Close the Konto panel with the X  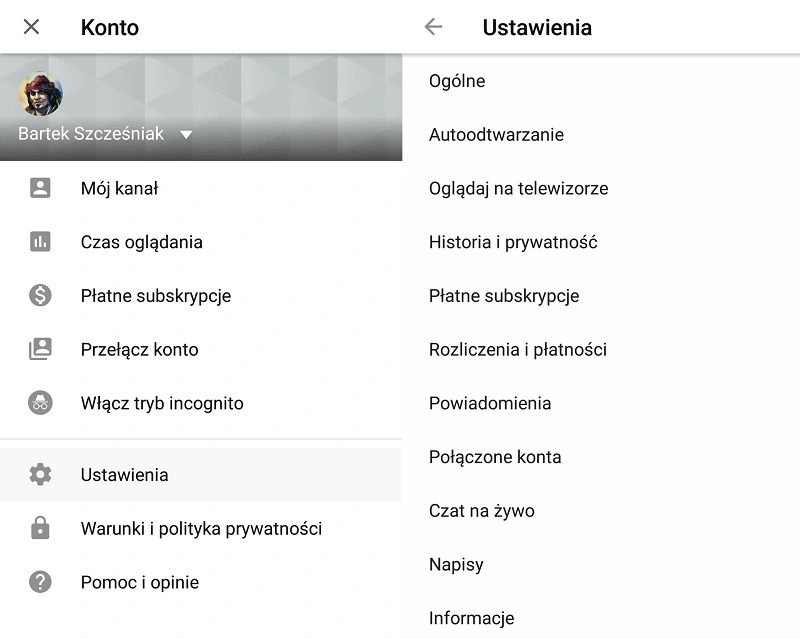tap(31, 27)
